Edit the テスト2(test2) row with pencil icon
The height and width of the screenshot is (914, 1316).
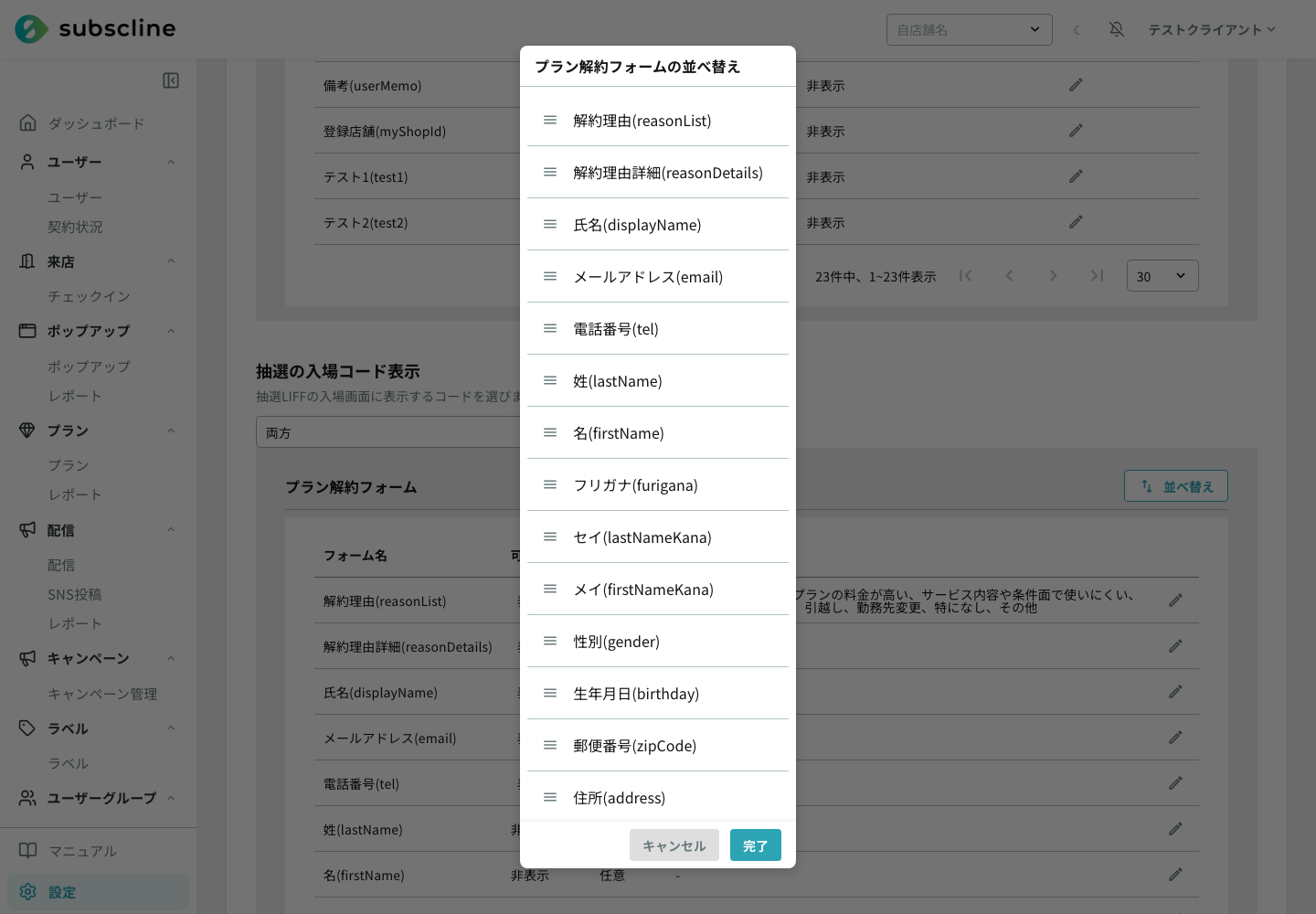click(1076, 222)
